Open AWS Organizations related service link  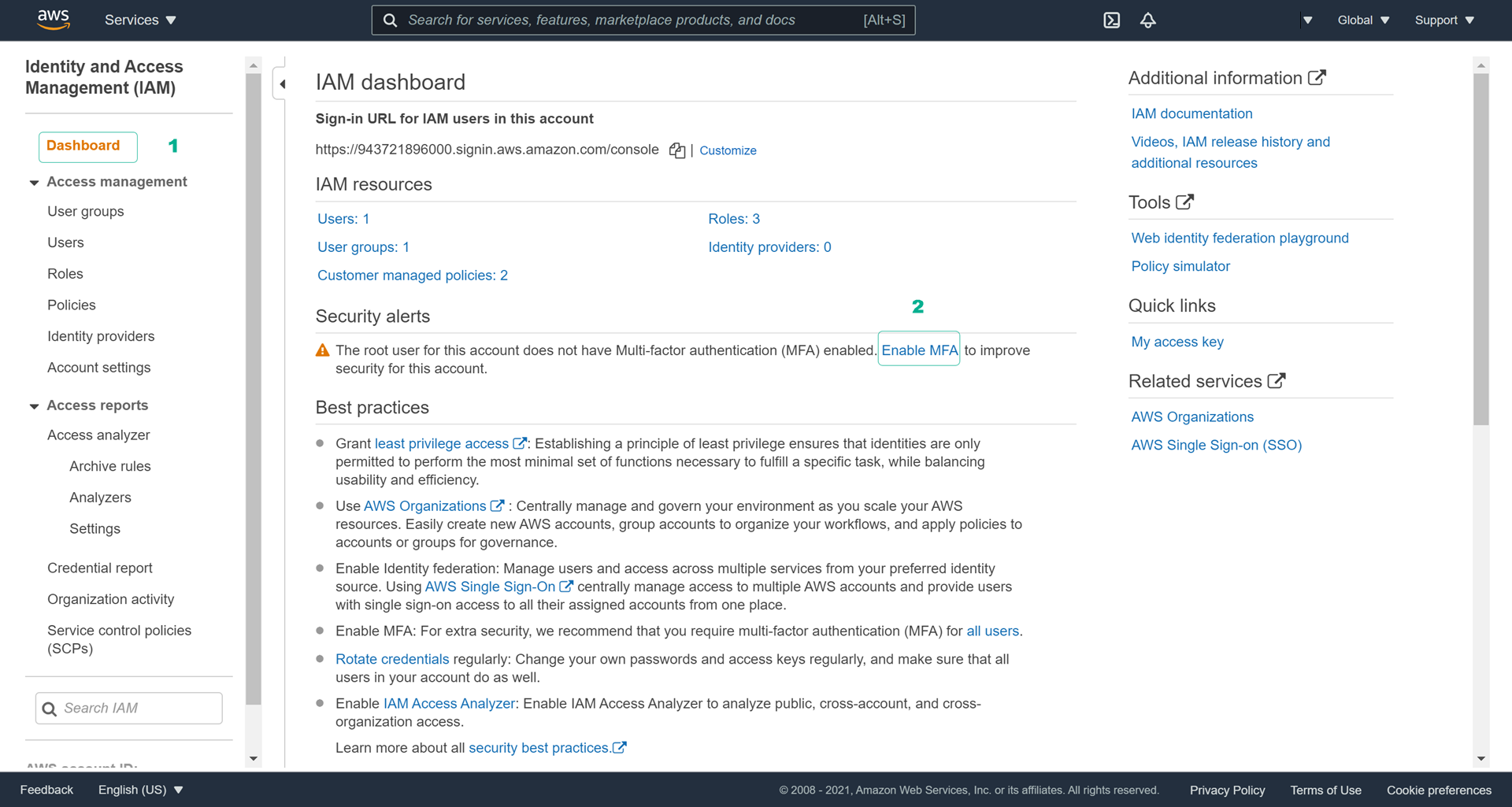[x=1192, y=416]
